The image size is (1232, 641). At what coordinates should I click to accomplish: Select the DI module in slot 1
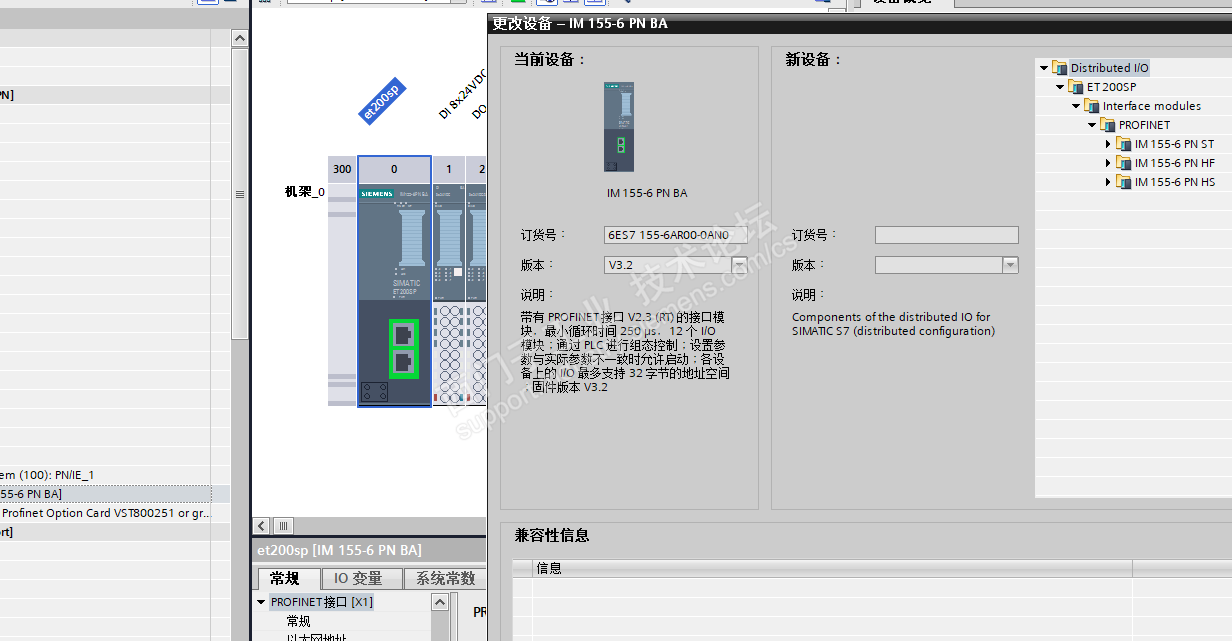(449, 295)
